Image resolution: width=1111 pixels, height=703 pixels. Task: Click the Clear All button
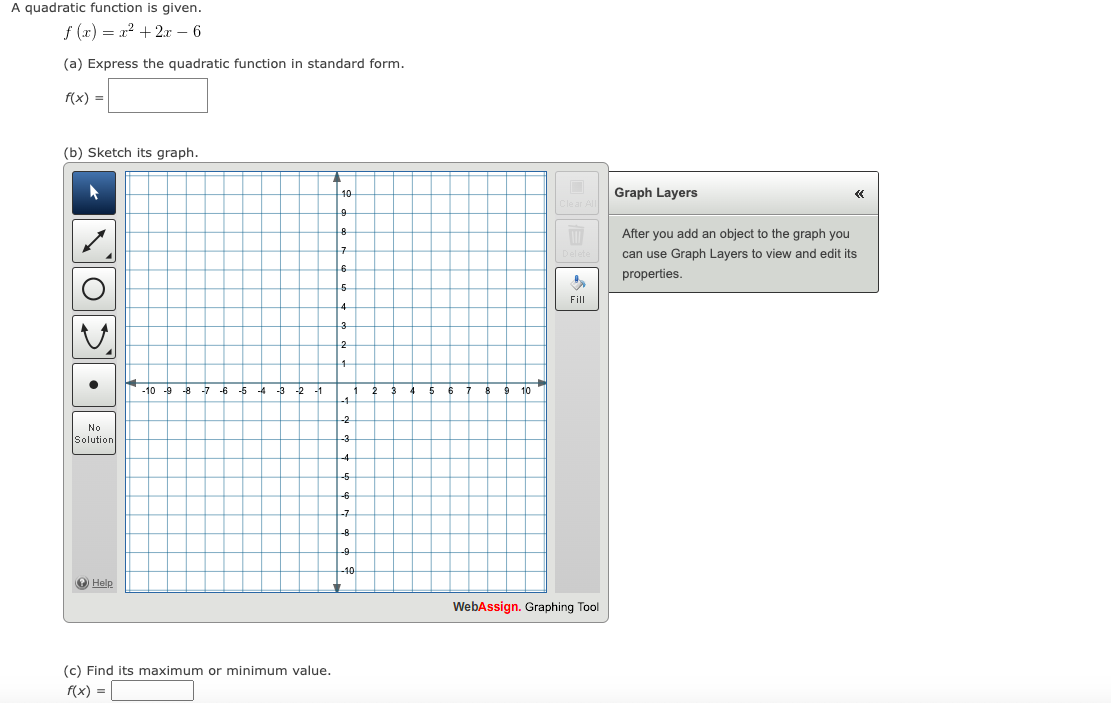pyautogui.click(x=577, y=193)
